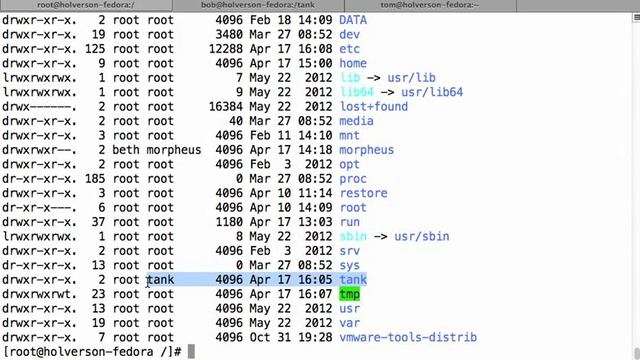
Task: Click the DATA directory name
Action: (x=353, y=20)
